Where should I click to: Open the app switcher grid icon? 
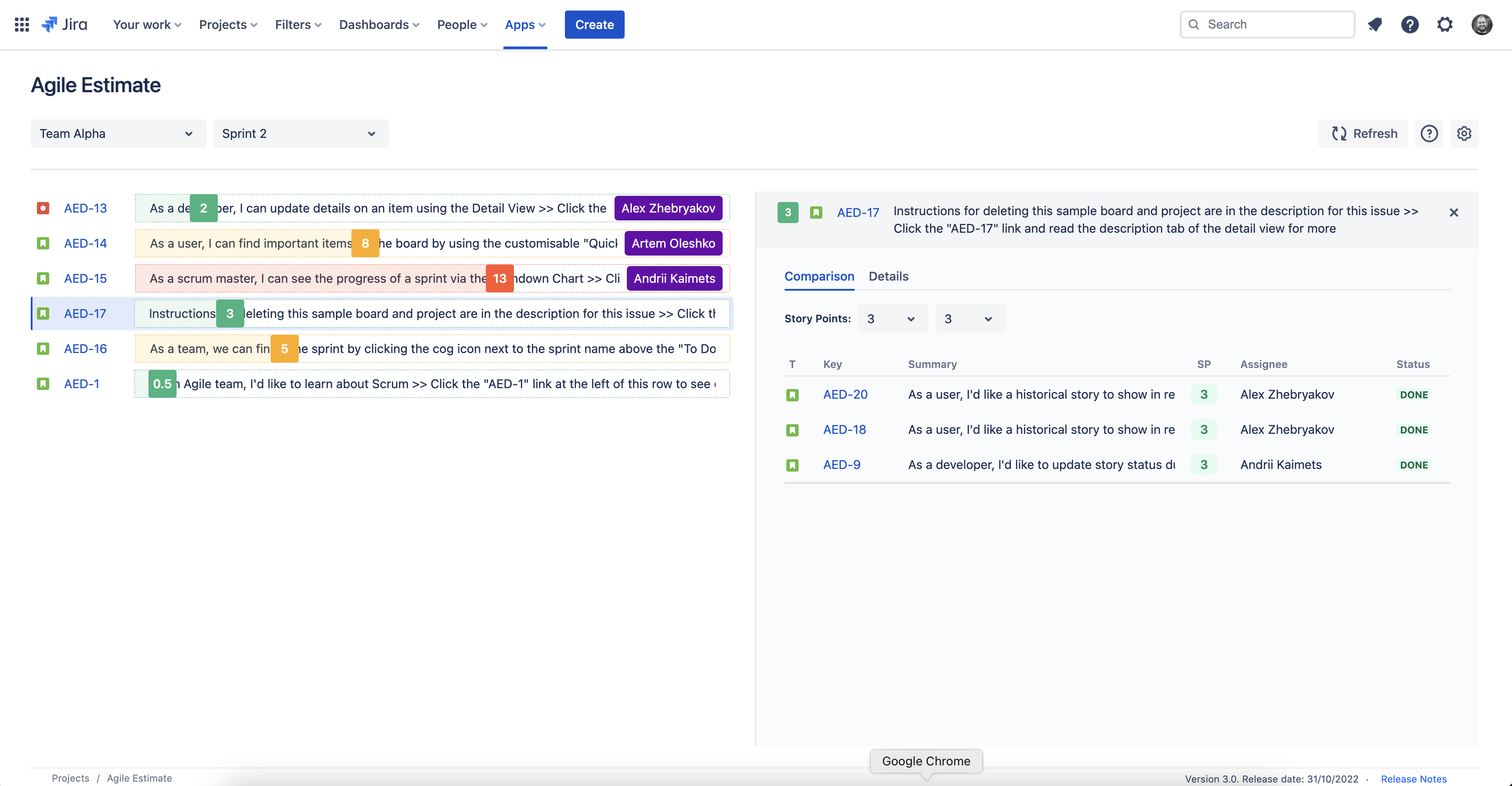click(x=21, y=24)
